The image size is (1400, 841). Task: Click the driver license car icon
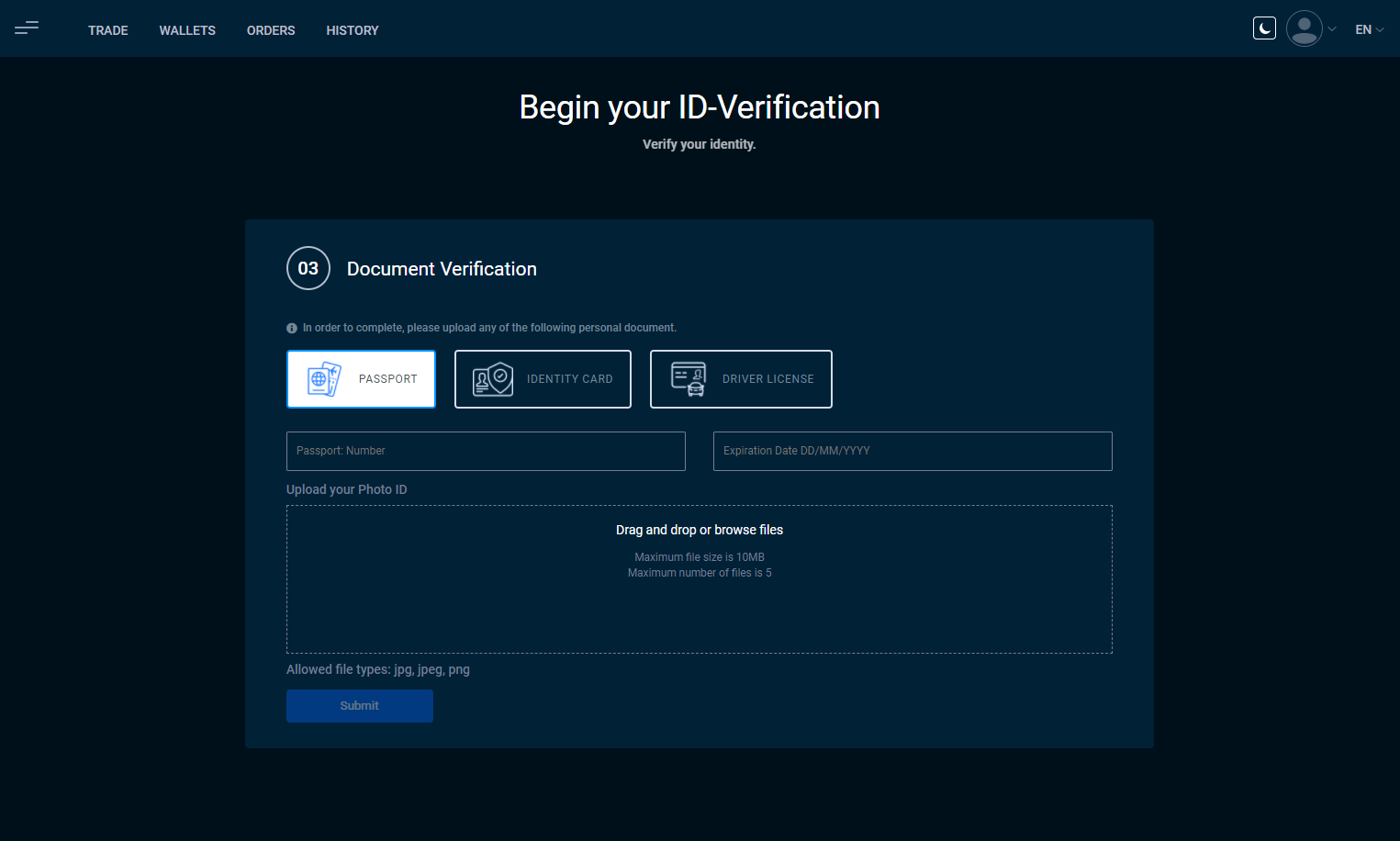point(689,379)
